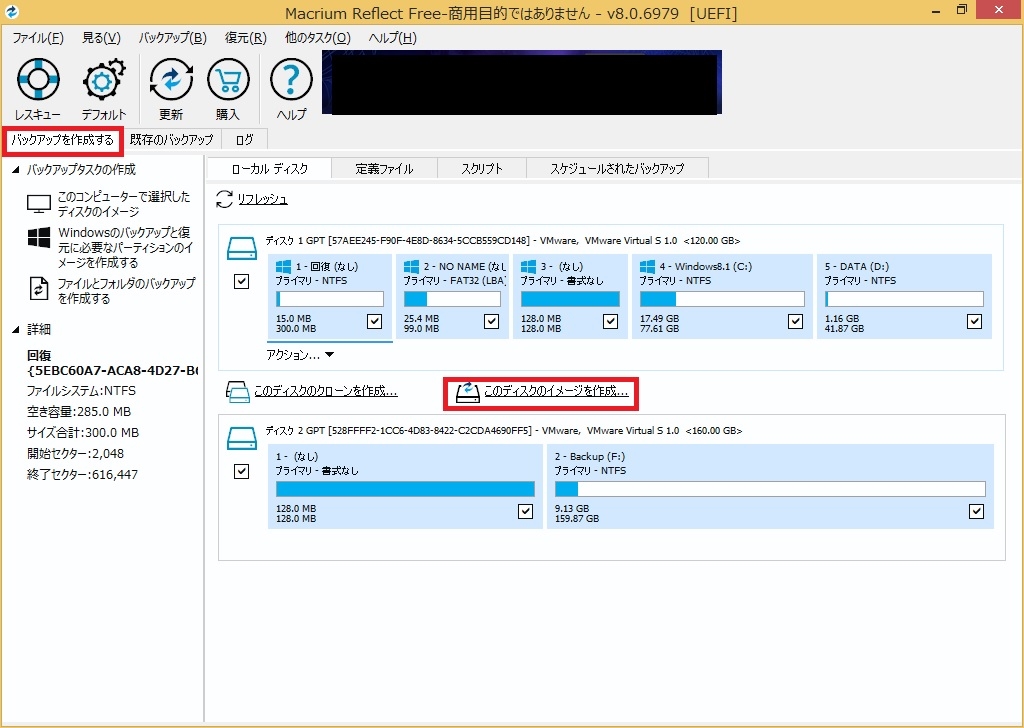Image resolution: width=1024 pixels, height=728 pixels.
Task: Click usage bar of Windows8.1 (C:) partition
Action: (722, 299)
